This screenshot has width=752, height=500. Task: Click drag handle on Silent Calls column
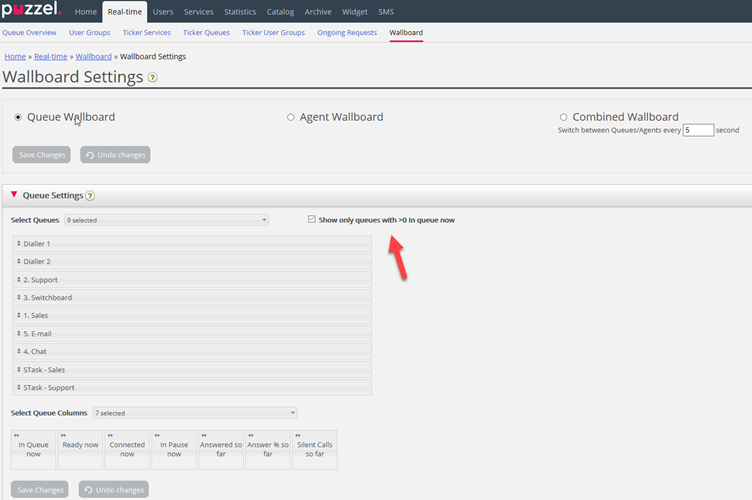[x=299, y=436]
